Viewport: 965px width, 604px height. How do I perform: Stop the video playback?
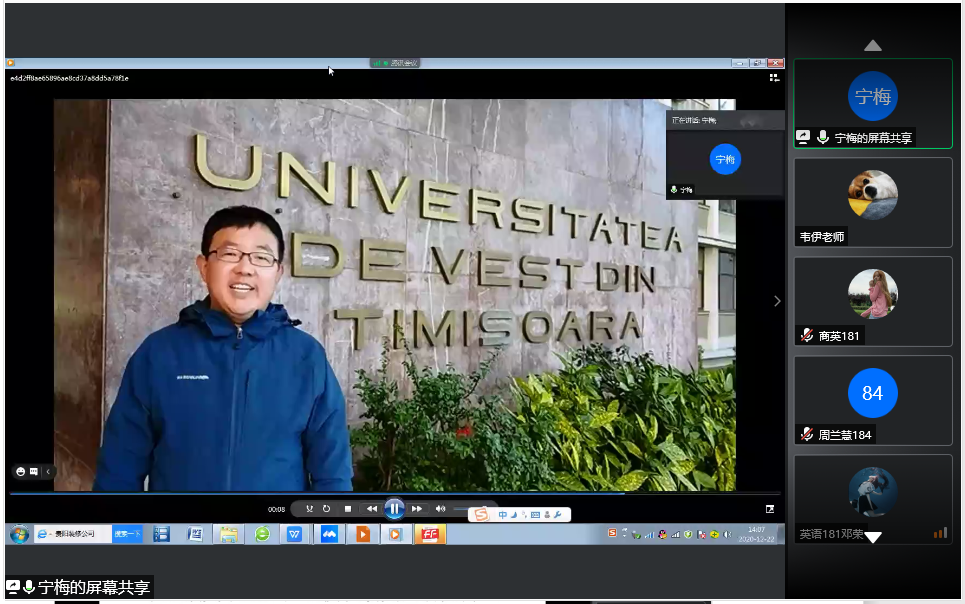point(347,509)
